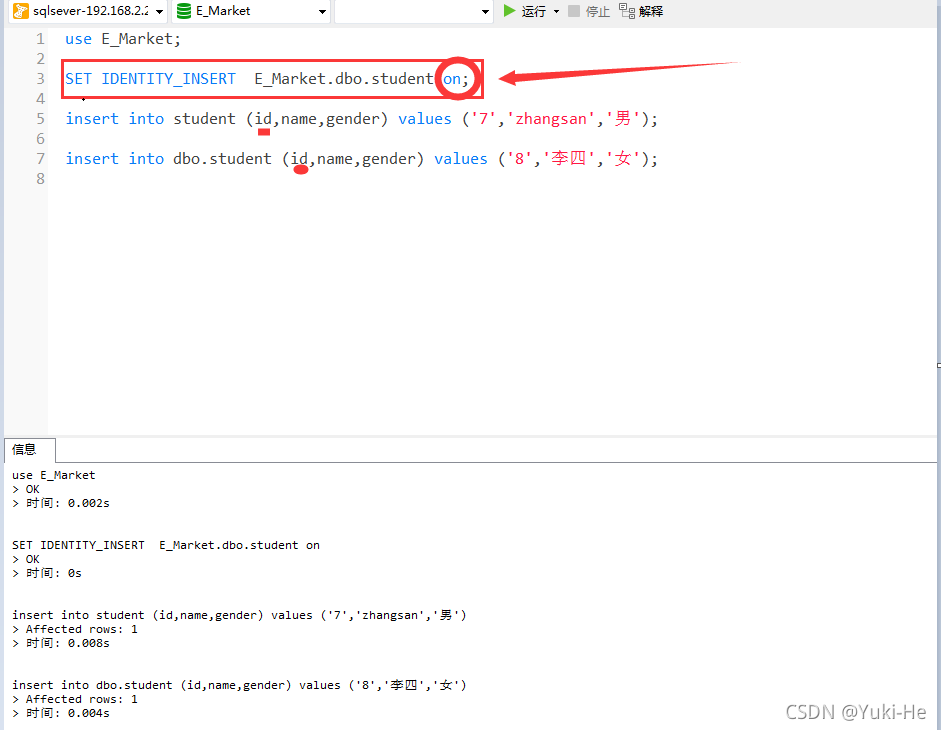Click line number 5 in gutter
The image size is (941, 730).
click(x=40, y=119)
